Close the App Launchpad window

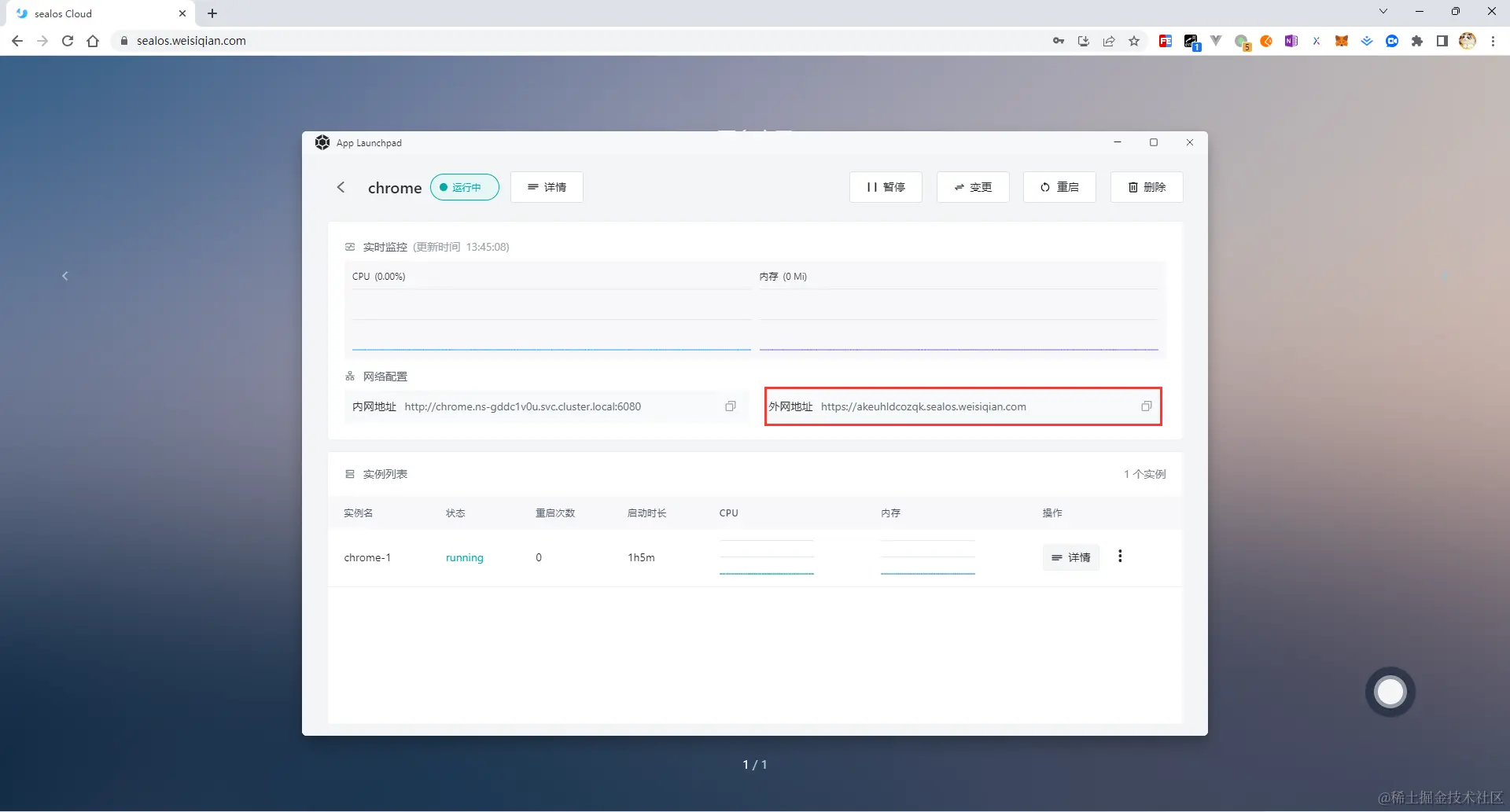tap(1190, 142)
